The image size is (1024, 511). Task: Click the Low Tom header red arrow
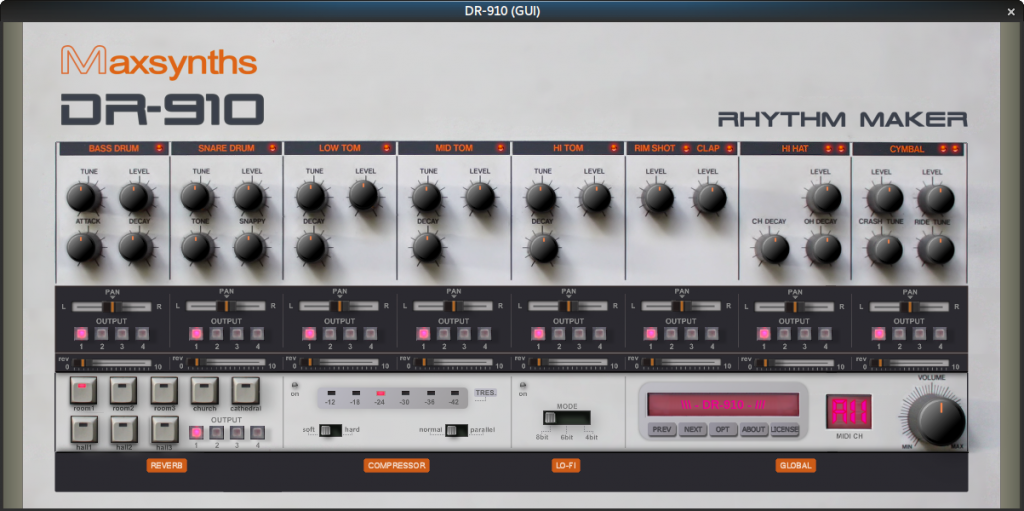coord(387,148)
